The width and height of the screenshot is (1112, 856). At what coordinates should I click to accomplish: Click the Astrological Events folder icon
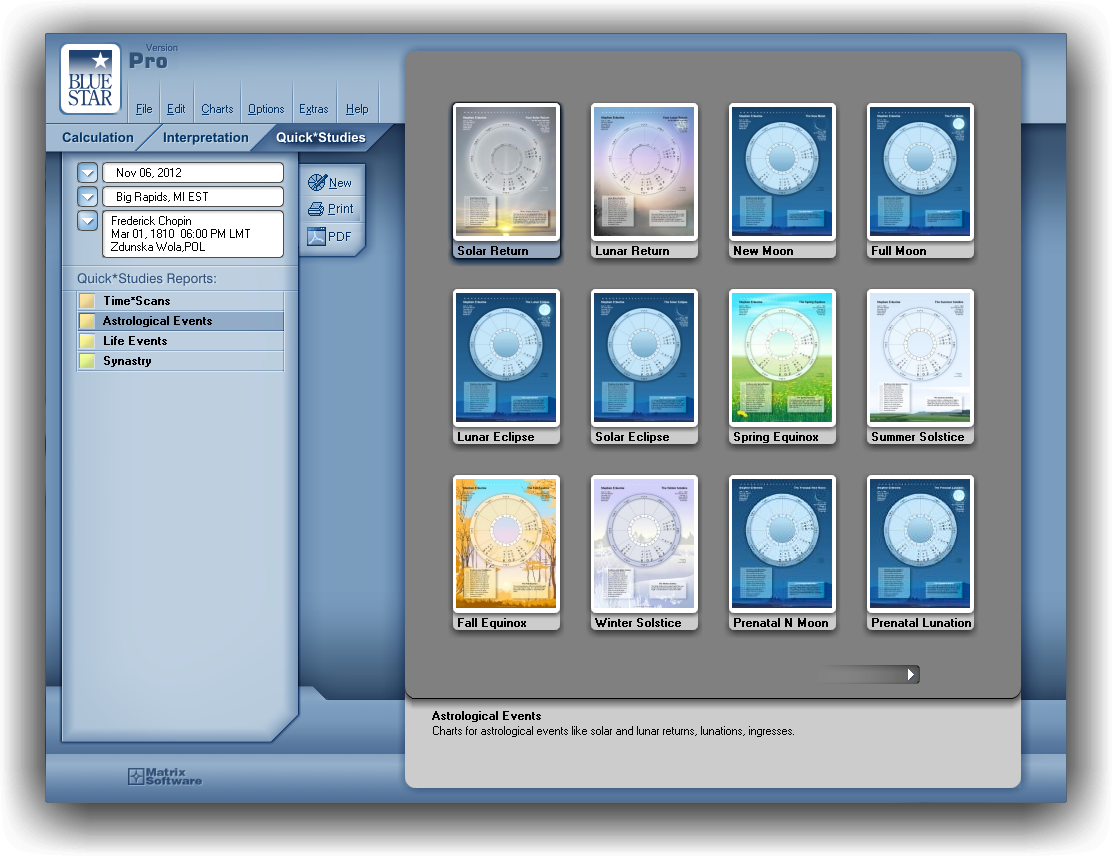87,321
